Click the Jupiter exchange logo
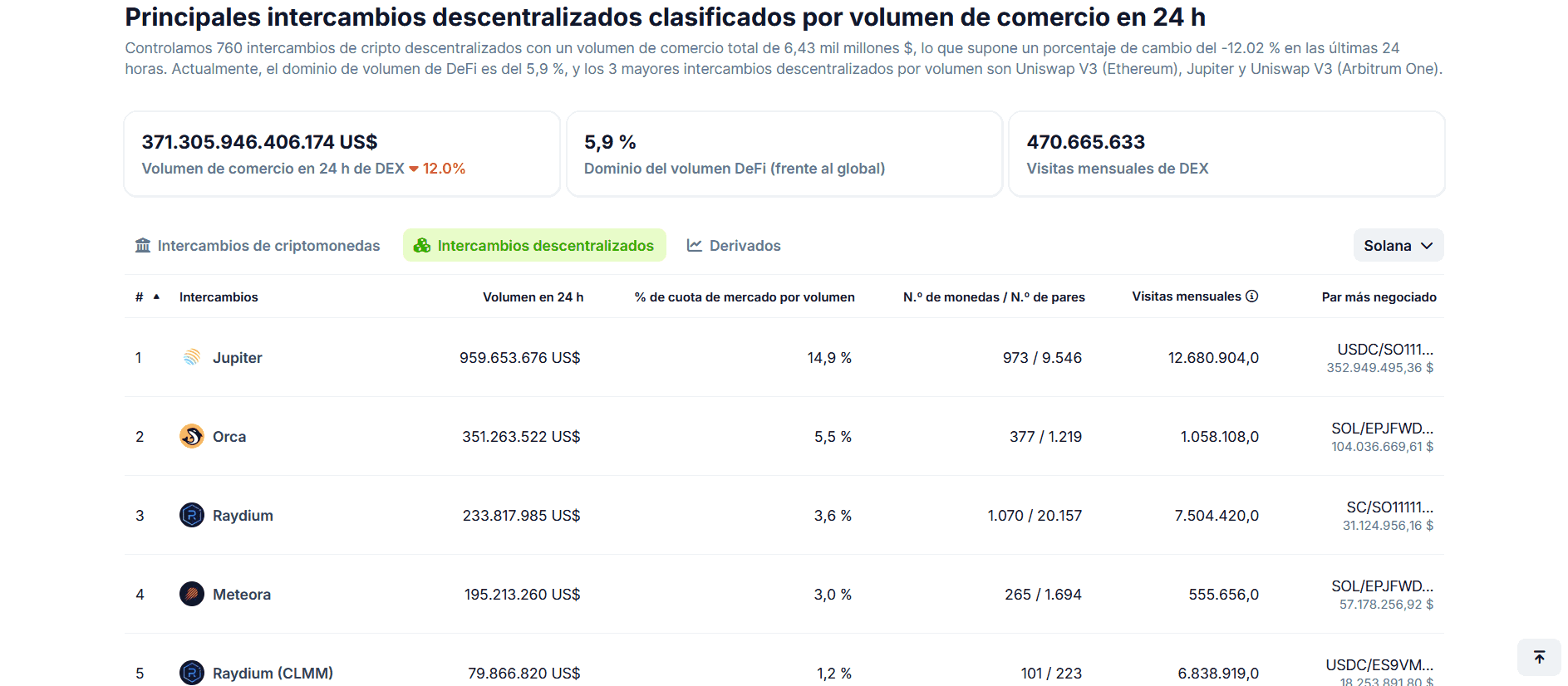1568x686 pixels. coord(192,357)
